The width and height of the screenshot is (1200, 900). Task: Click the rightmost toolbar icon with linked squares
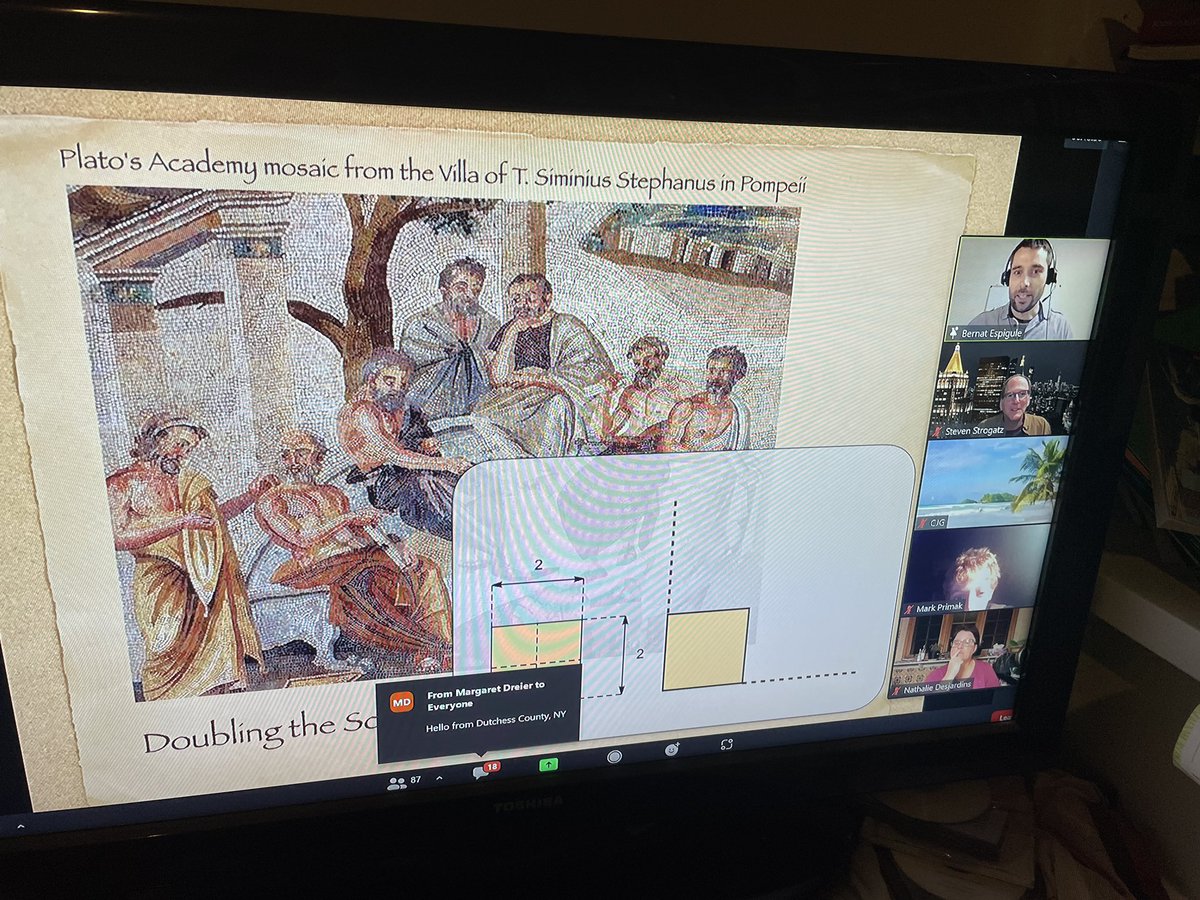727,745
